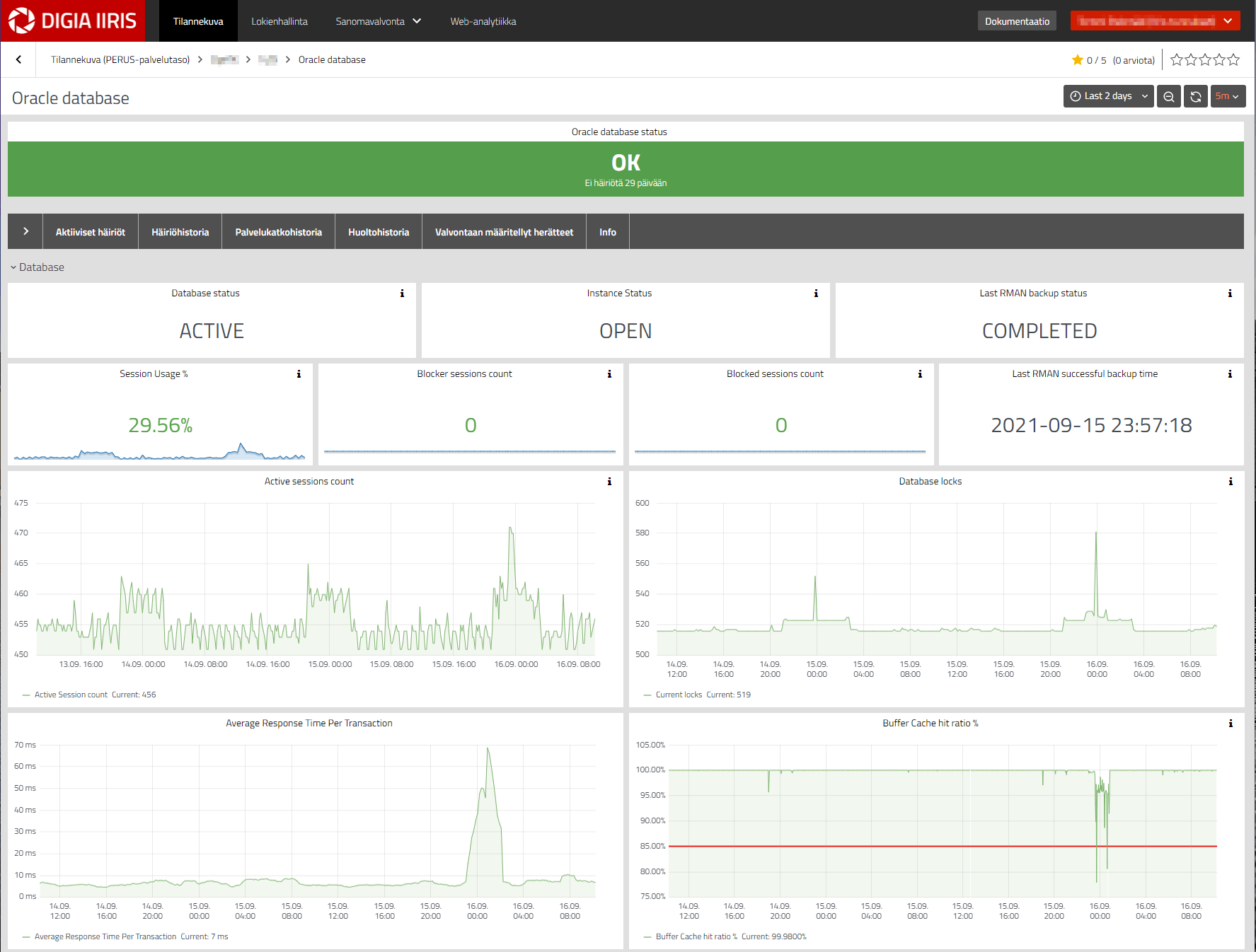Open info icon on Last RMAN backup status
The image size is (1256, 952).
point(1230,294)
